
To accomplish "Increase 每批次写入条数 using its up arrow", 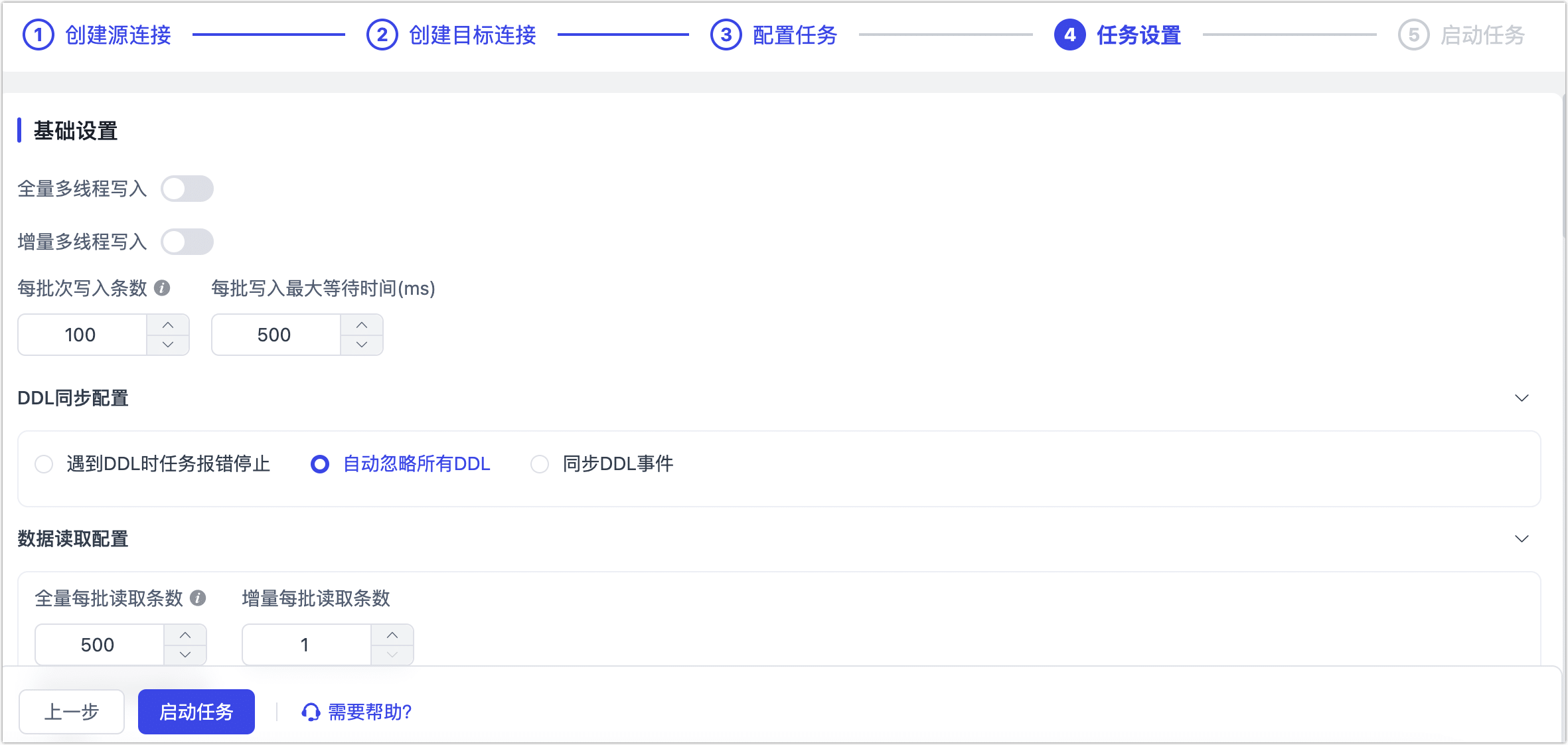I will pos(168,325).
